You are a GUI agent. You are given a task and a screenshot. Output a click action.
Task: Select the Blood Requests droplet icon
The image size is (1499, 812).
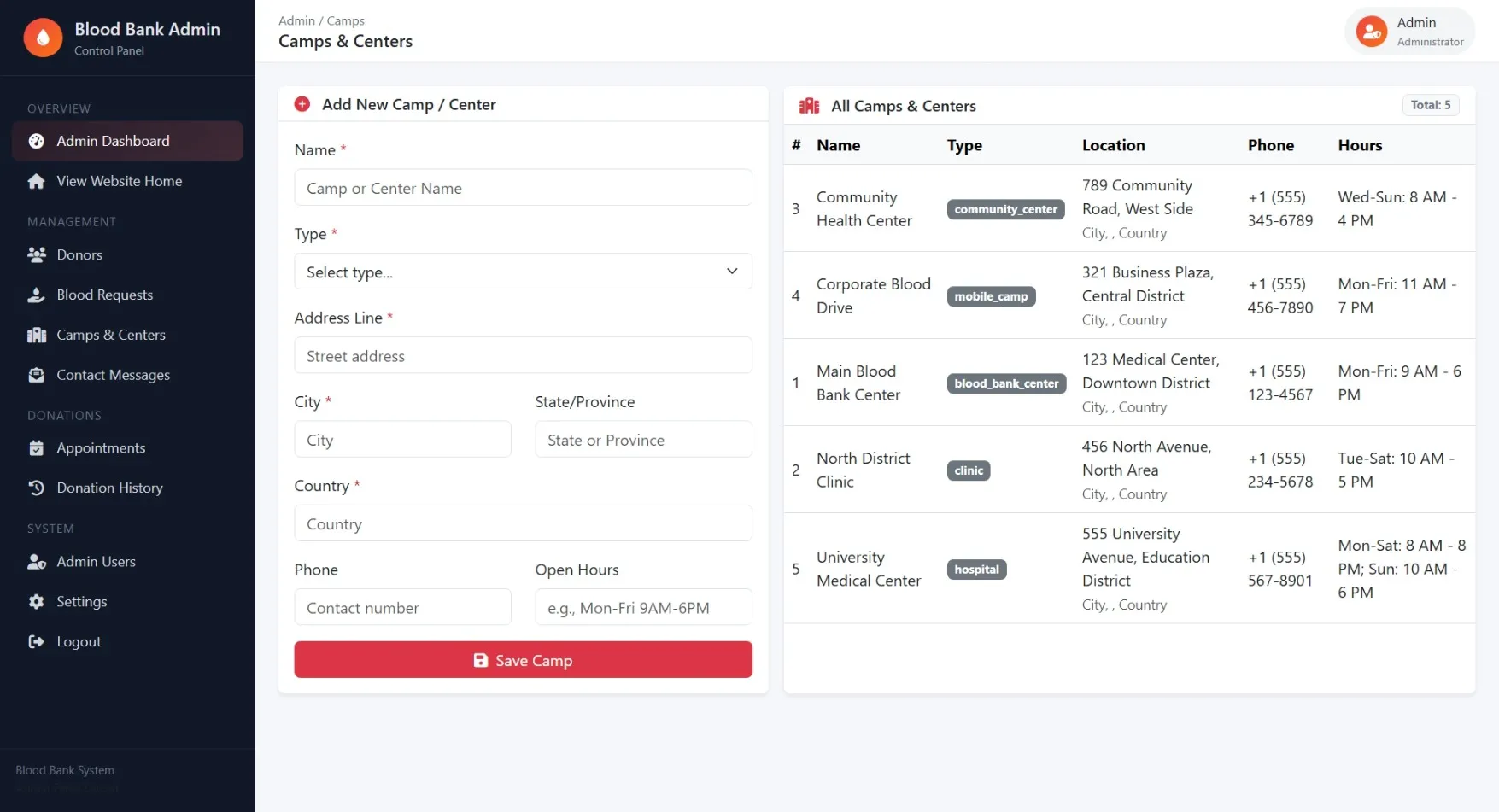[36, 295]
